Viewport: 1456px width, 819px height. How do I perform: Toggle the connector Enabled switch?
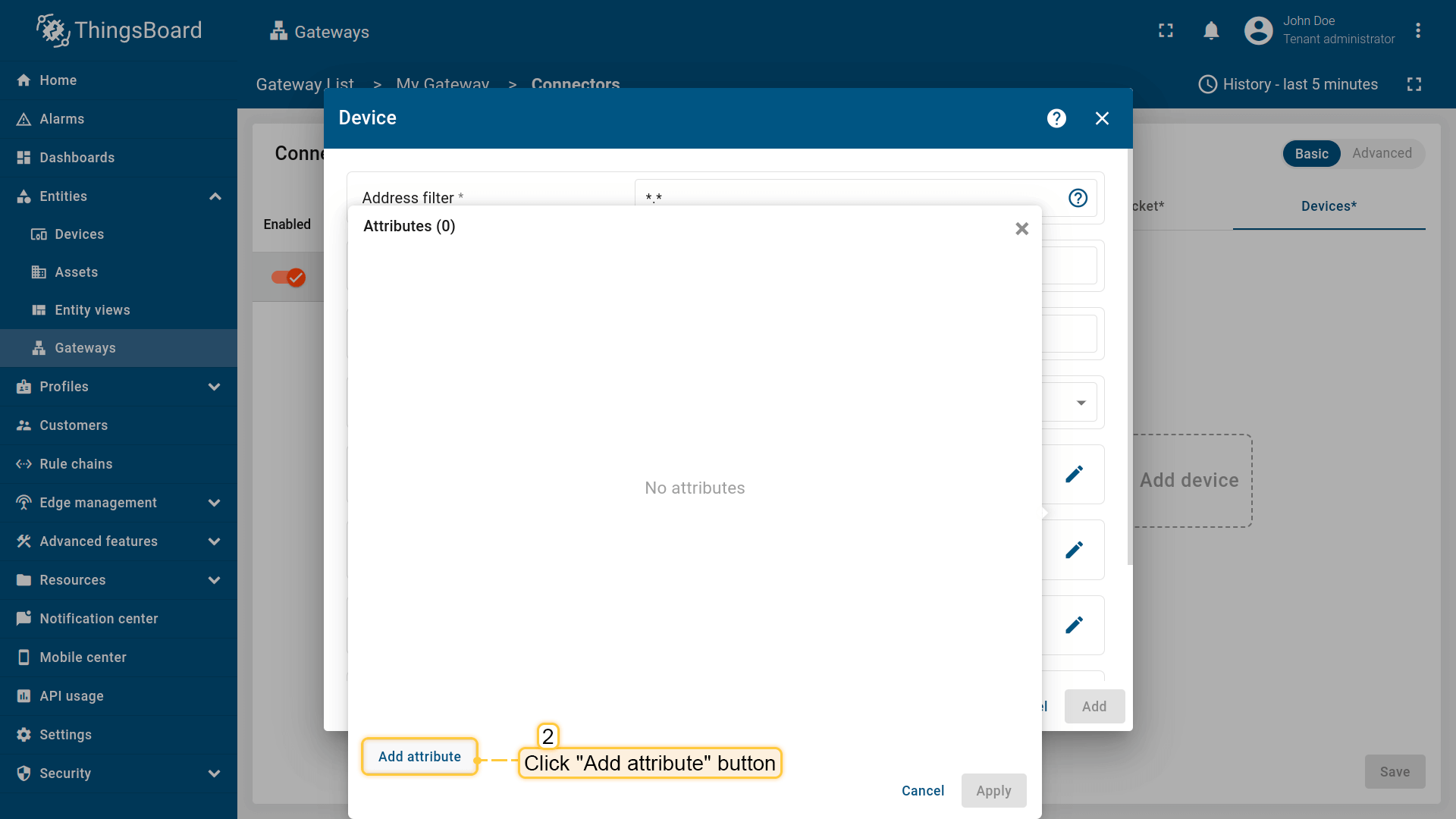coord(288,278)
